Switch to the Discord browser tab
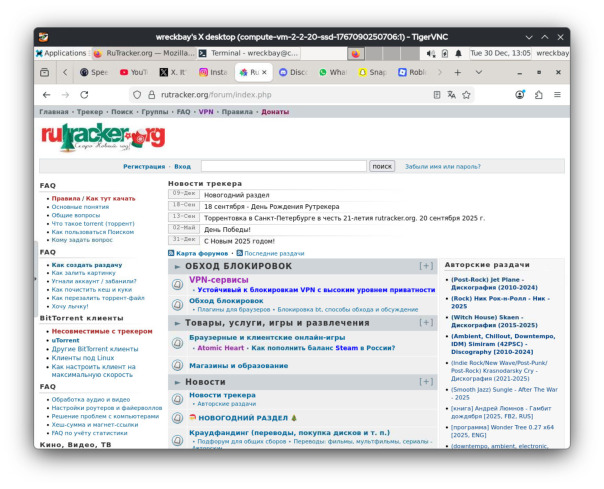The height and width of the screenshot is (489, 604). tap(296, 72)
